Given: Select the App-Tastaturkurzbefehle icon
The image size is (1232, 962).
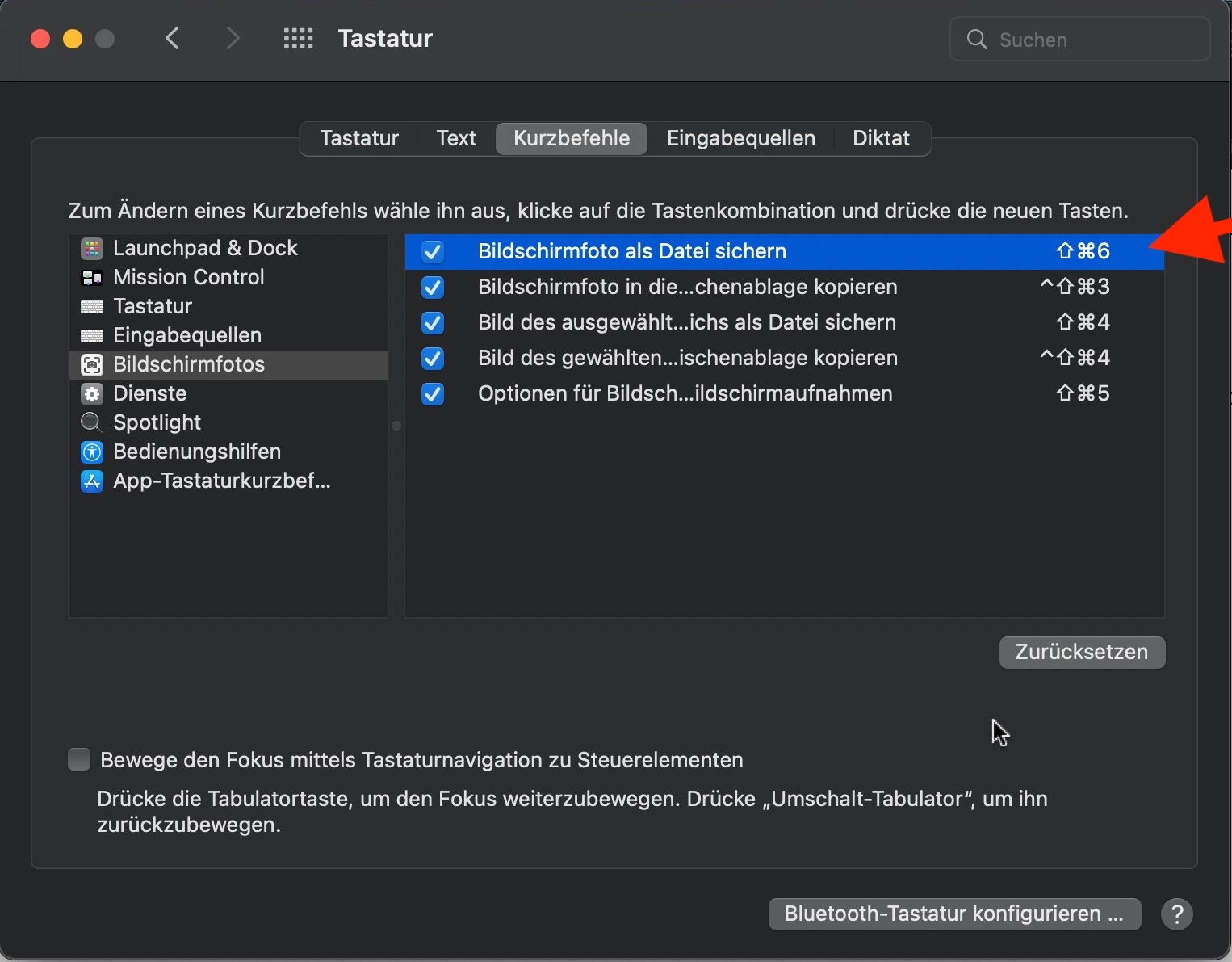Looking at the screenshot, I should coord(92,481).
